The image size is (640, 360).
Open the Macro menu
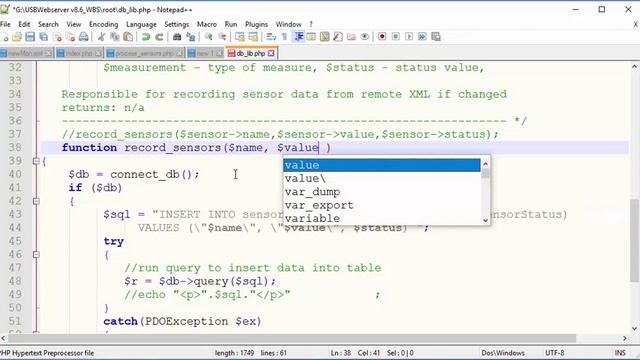pos(207,24)
